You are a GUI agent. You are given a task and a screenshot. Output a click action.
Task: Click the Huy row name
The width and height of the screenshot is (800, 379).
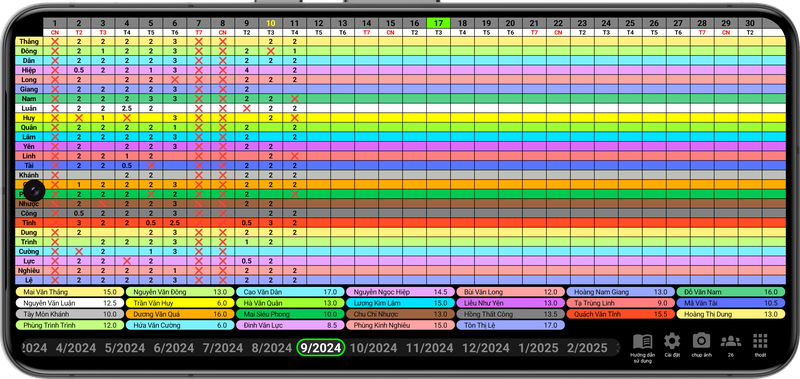pos(30,118)
